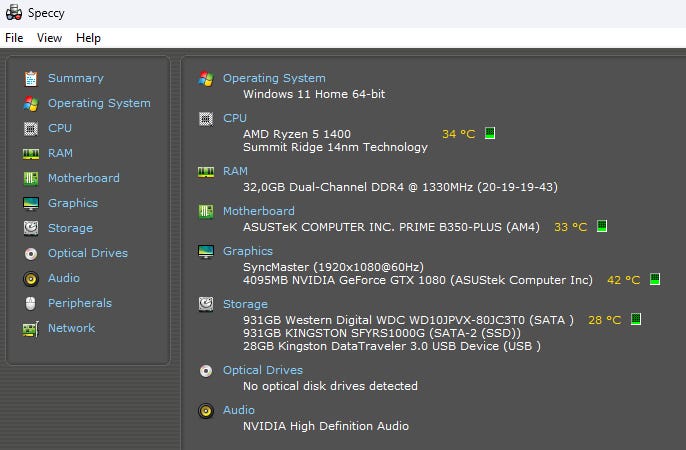
Task: Select Optical Drives in the sidebar
Action: coord(88,253)
